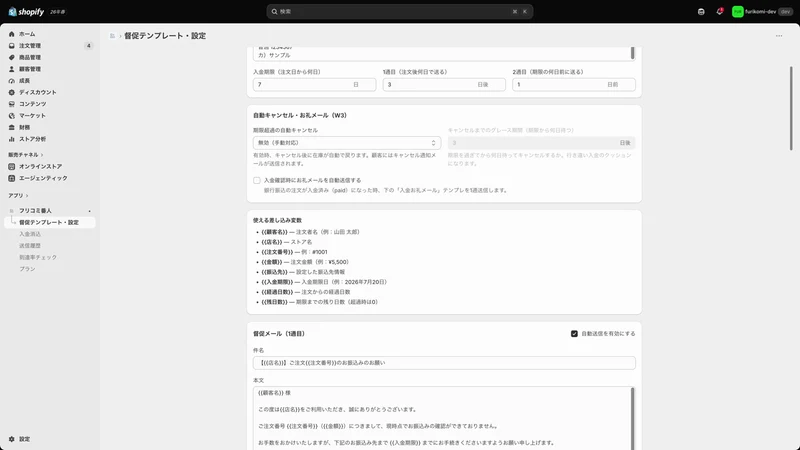Focus the top search bar
Screen dimensions: 800x450
pyautogui.click(x=399, y=12)
